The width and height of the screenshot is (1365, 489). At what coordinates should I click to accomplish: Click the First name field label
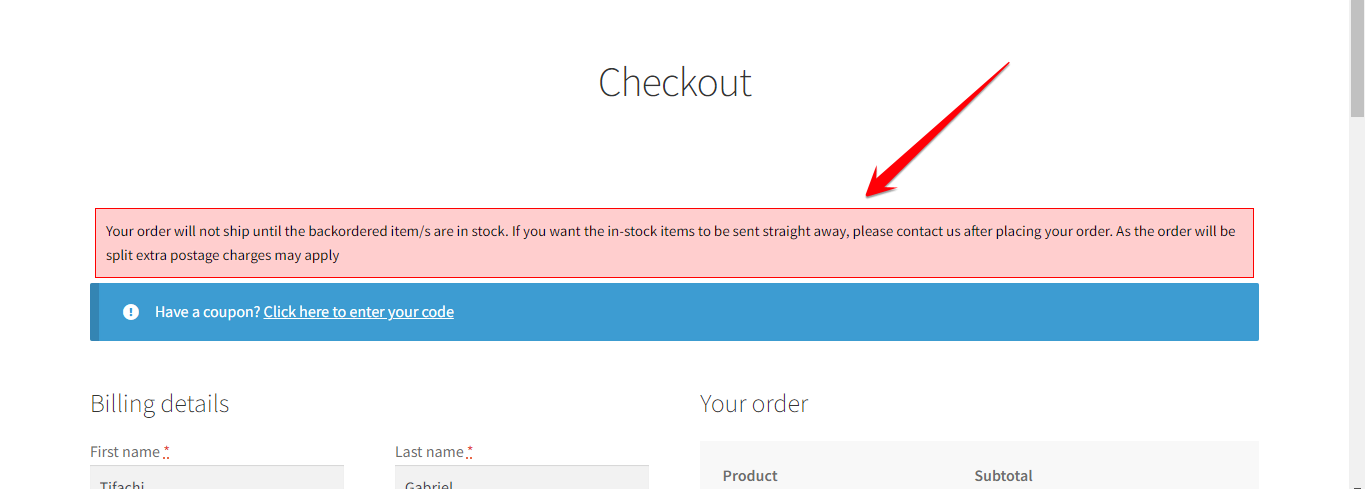click(x=125, y=452)
